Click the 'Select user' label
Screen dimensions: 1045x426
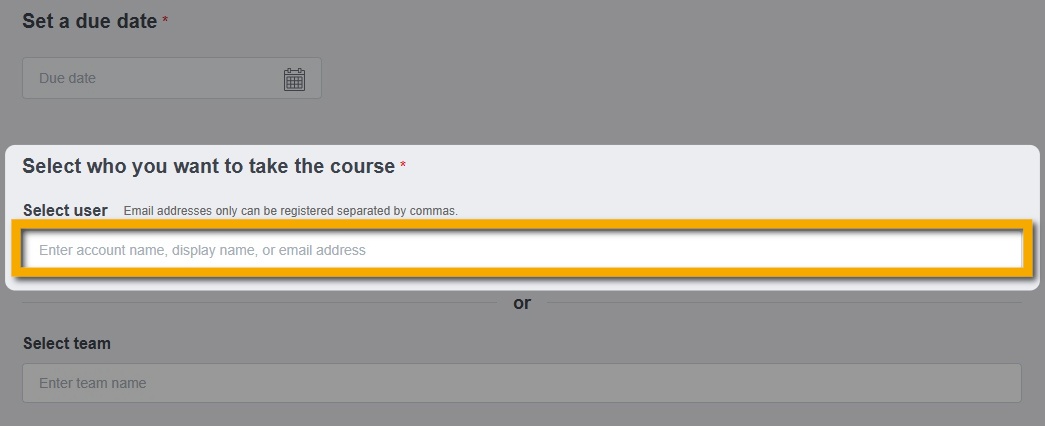point(65,210)
